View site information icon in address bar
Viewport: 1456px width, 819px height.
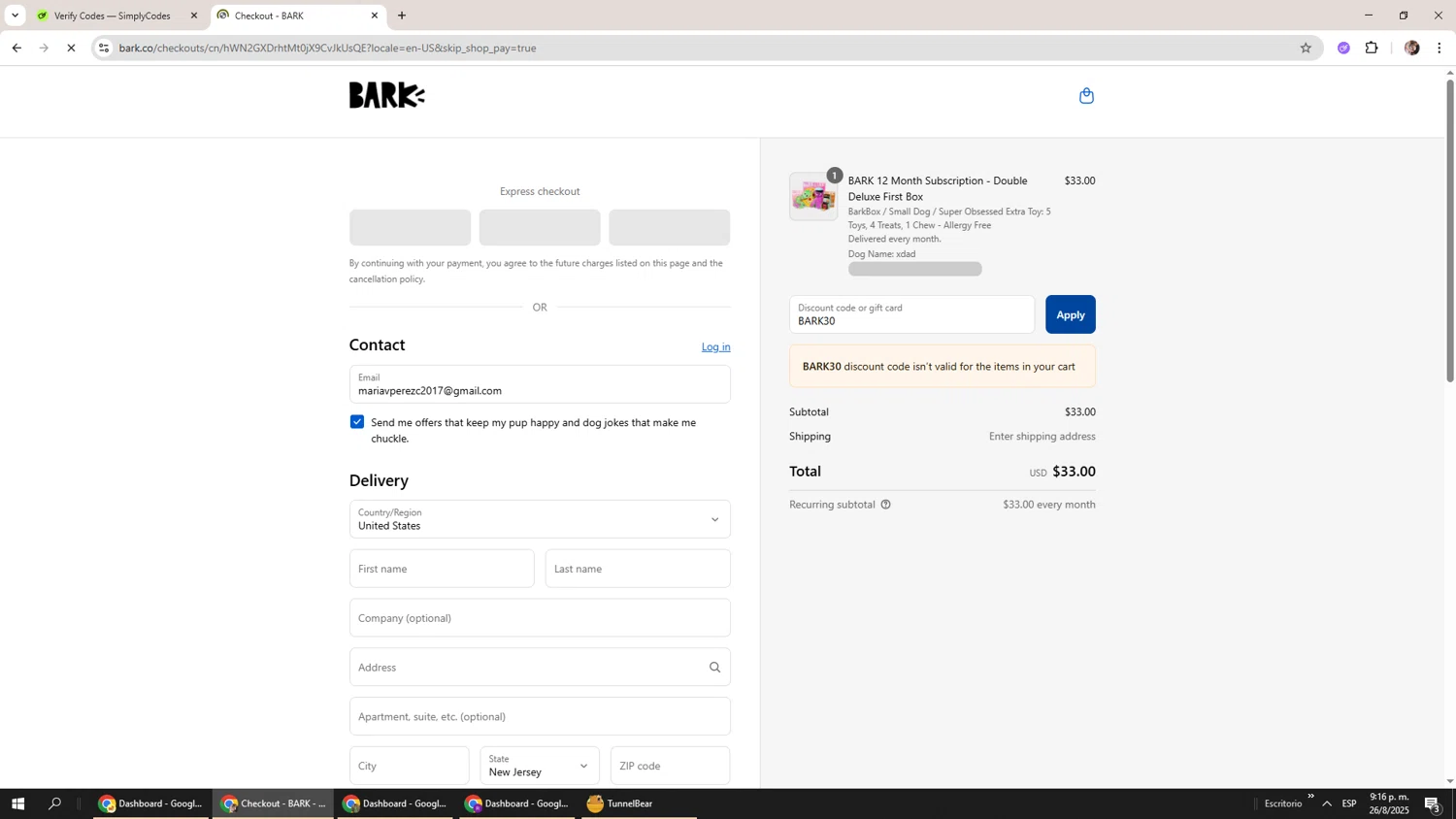[104, 48]
